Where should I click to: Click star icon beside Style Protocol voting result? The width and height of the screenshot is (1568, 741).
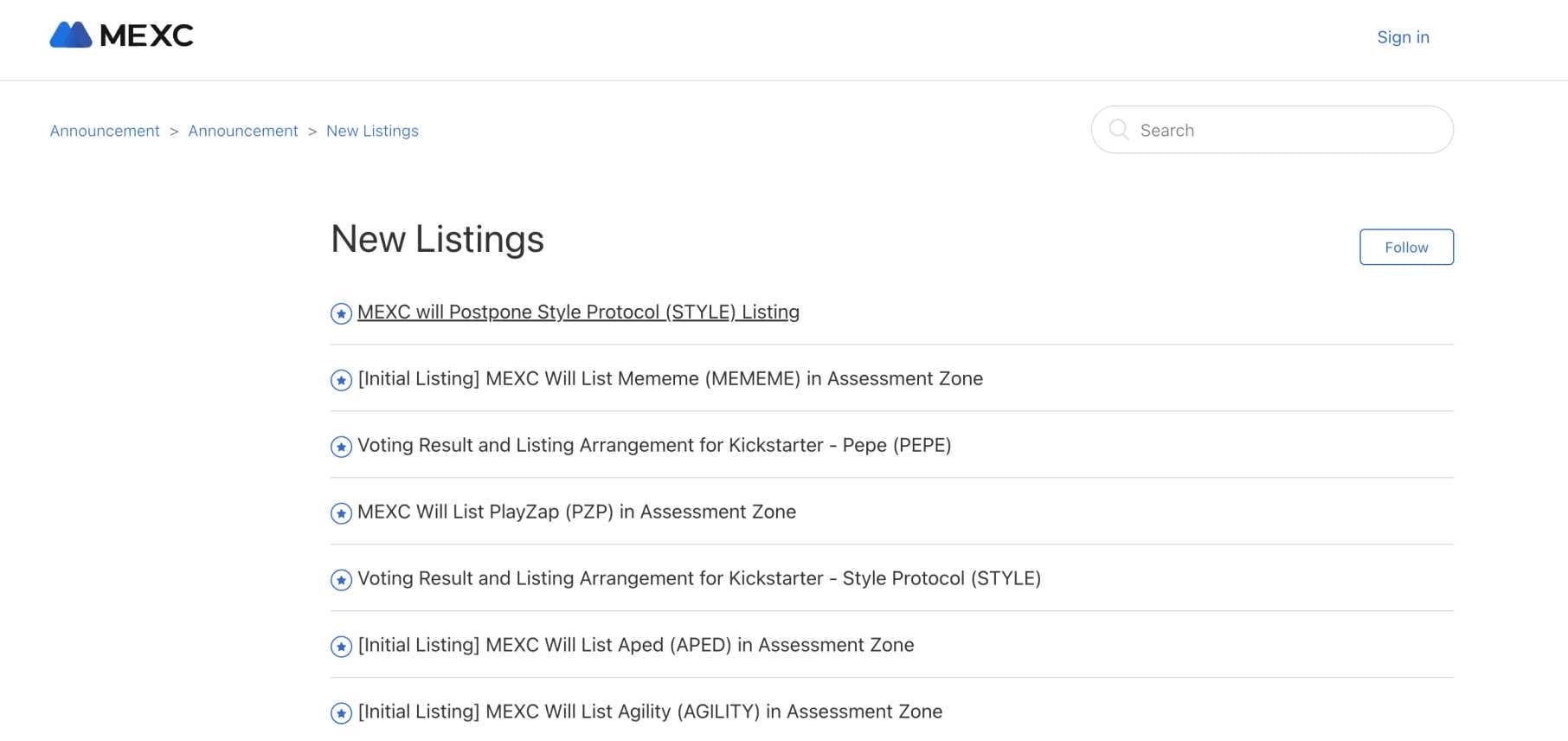[341, 580]
